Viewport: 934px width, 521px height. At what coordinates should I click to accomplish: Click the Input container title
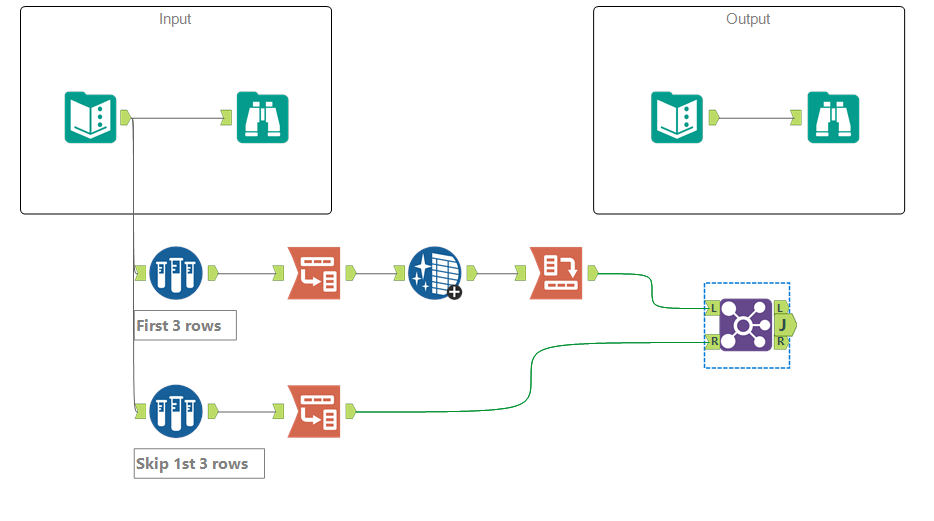point(175,19)
